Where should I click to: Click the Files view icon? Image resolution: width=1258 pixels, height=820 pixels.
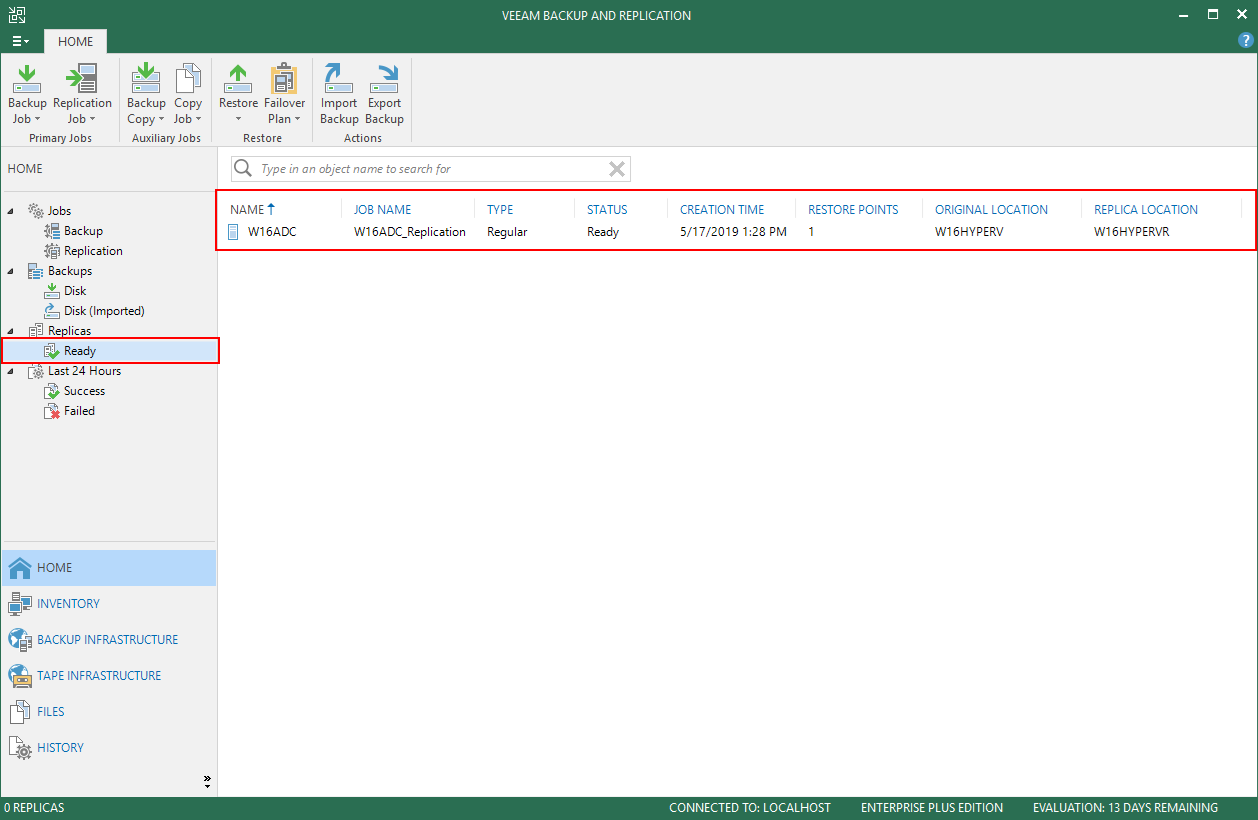[19, 712]
